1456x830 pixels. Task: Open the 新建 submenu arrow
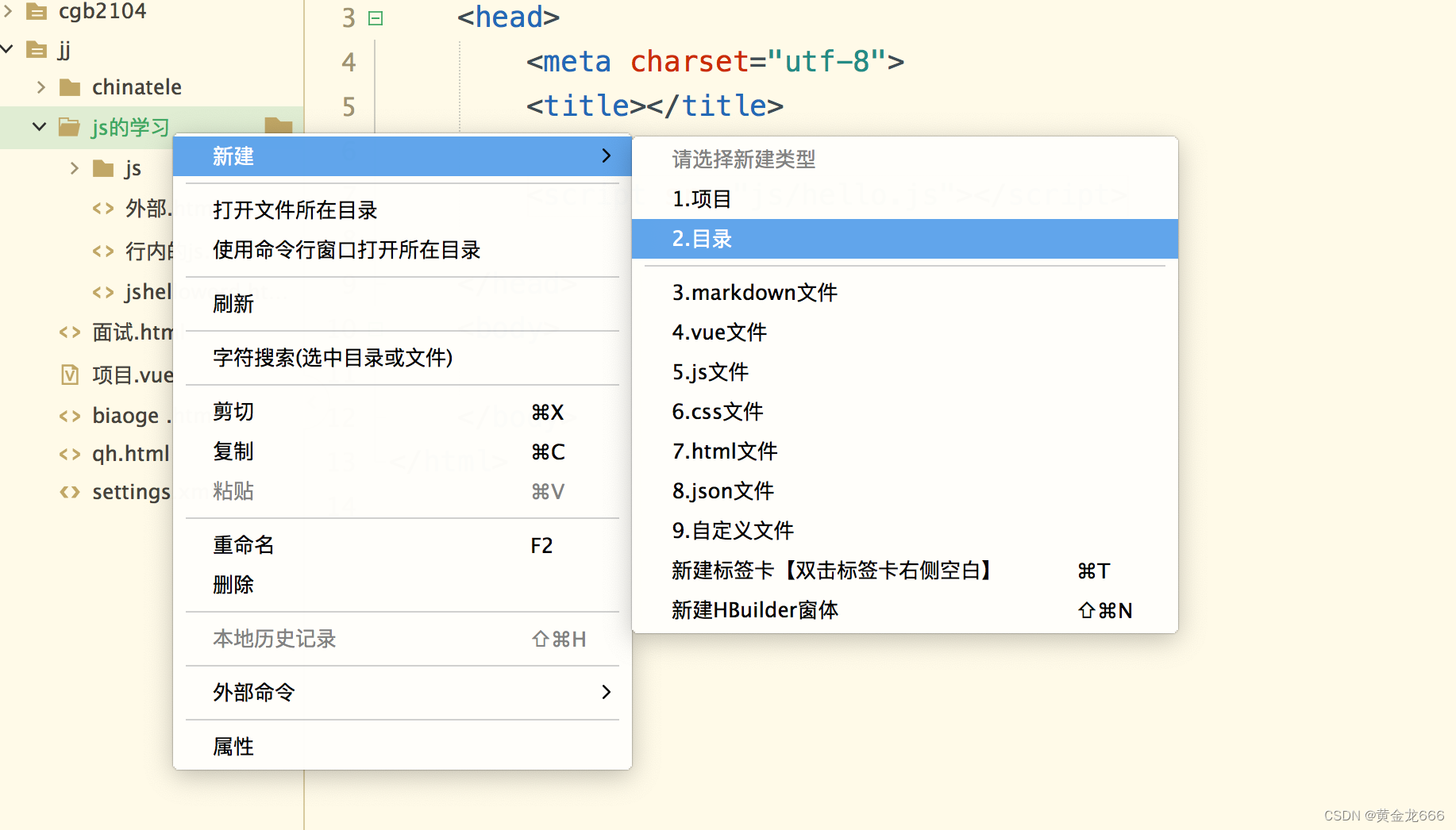[607, 156]
